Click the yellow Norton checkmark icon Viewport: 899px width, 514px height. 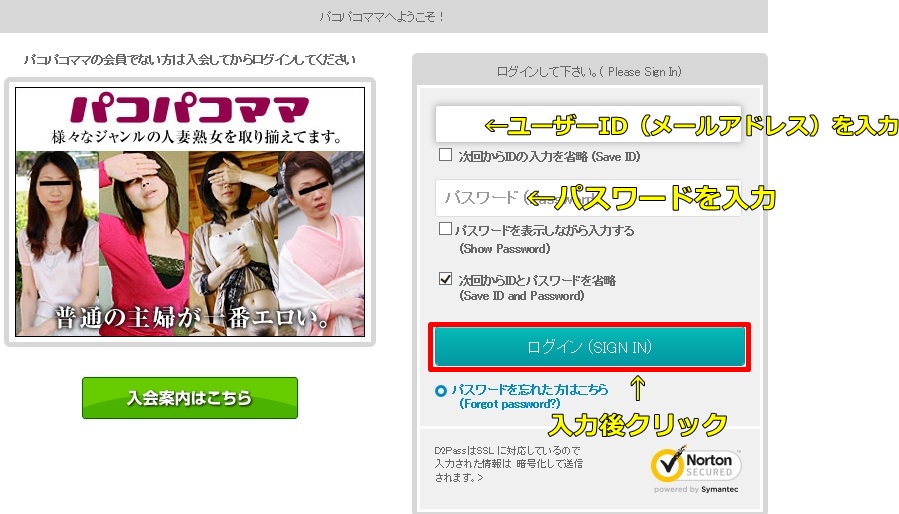(668, 464)
